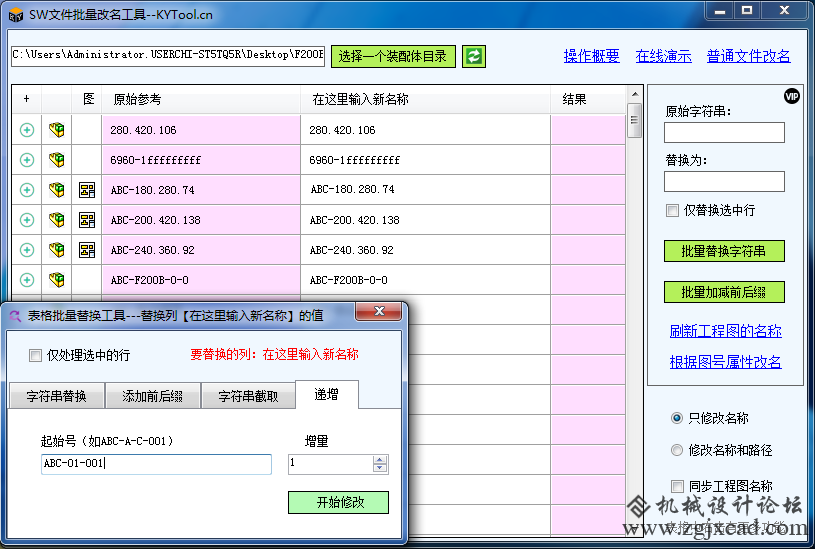Switch to 字符串替换 tab
The width and height of the screenshot is (815, 549).
(57, 396)
